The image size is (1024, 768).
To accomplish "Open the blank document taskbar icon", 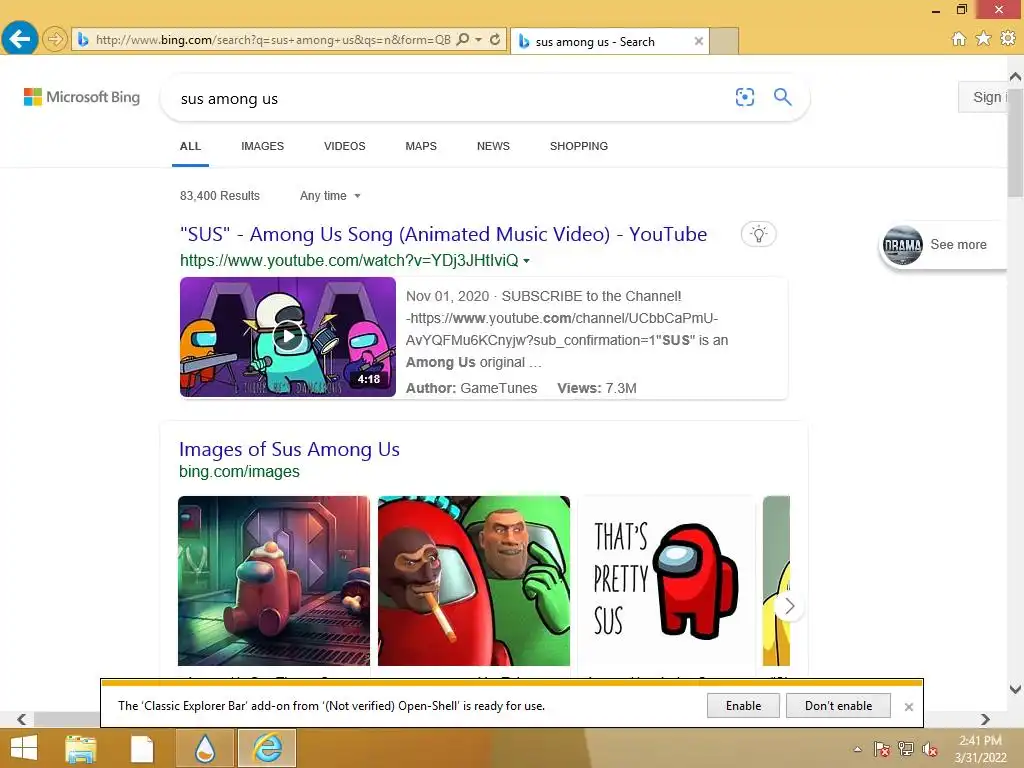I will (142, 748).
